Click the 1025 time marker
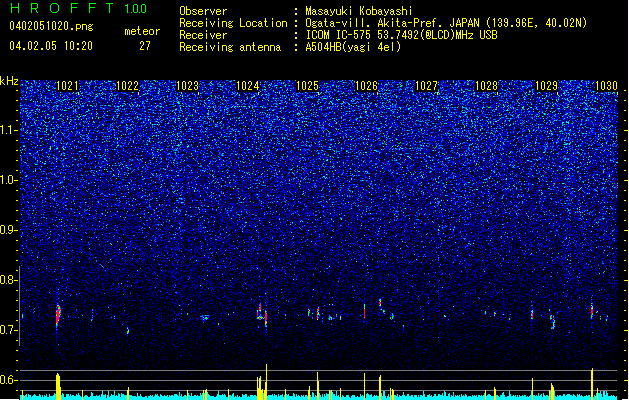The height and width of the screenshot is (400, 629). (x=307, y=86)
